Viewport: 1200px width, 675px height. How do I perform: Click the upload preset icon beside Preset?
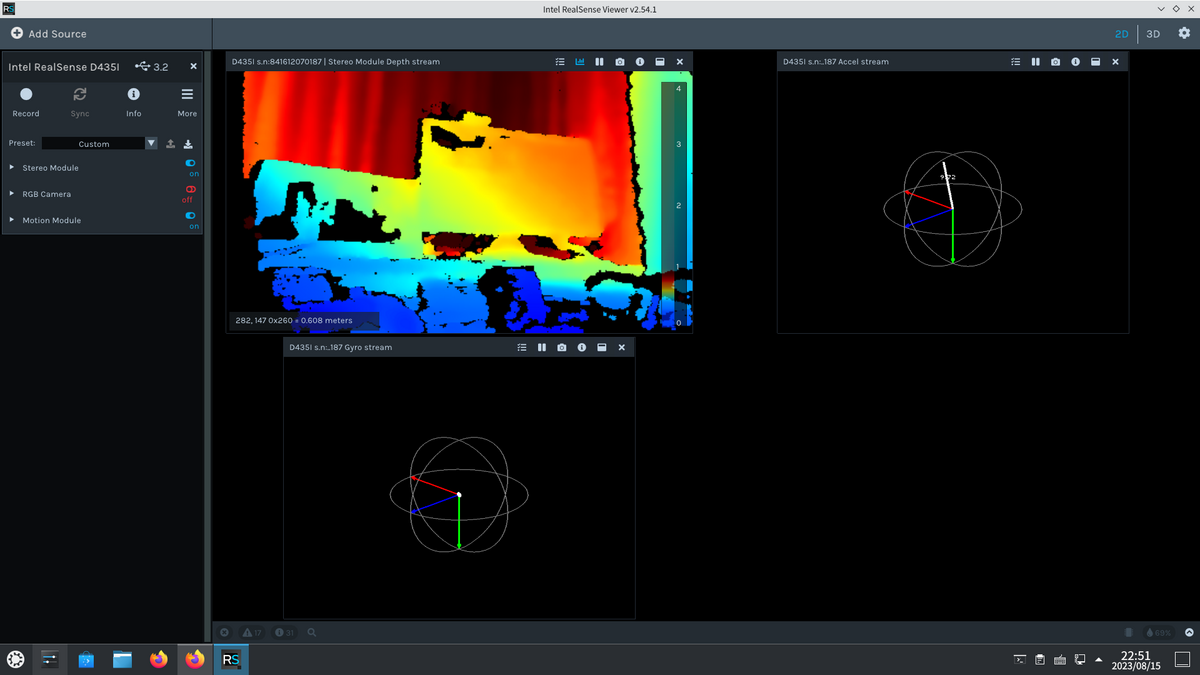point(170,144)
